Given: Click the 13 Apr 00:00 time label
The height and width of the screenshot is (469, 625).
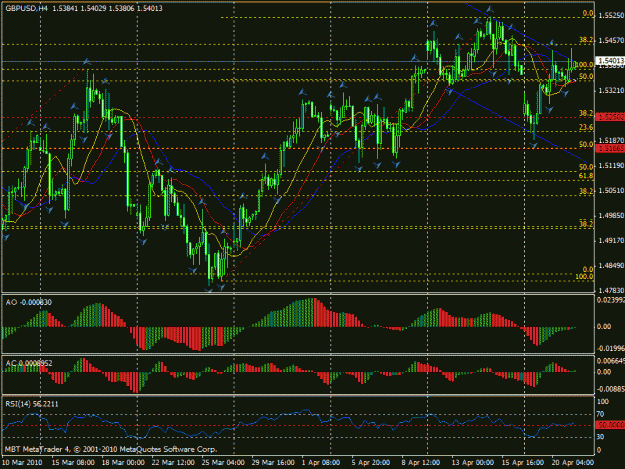Looking at the screenshot, I should click(x=473, y=463).
